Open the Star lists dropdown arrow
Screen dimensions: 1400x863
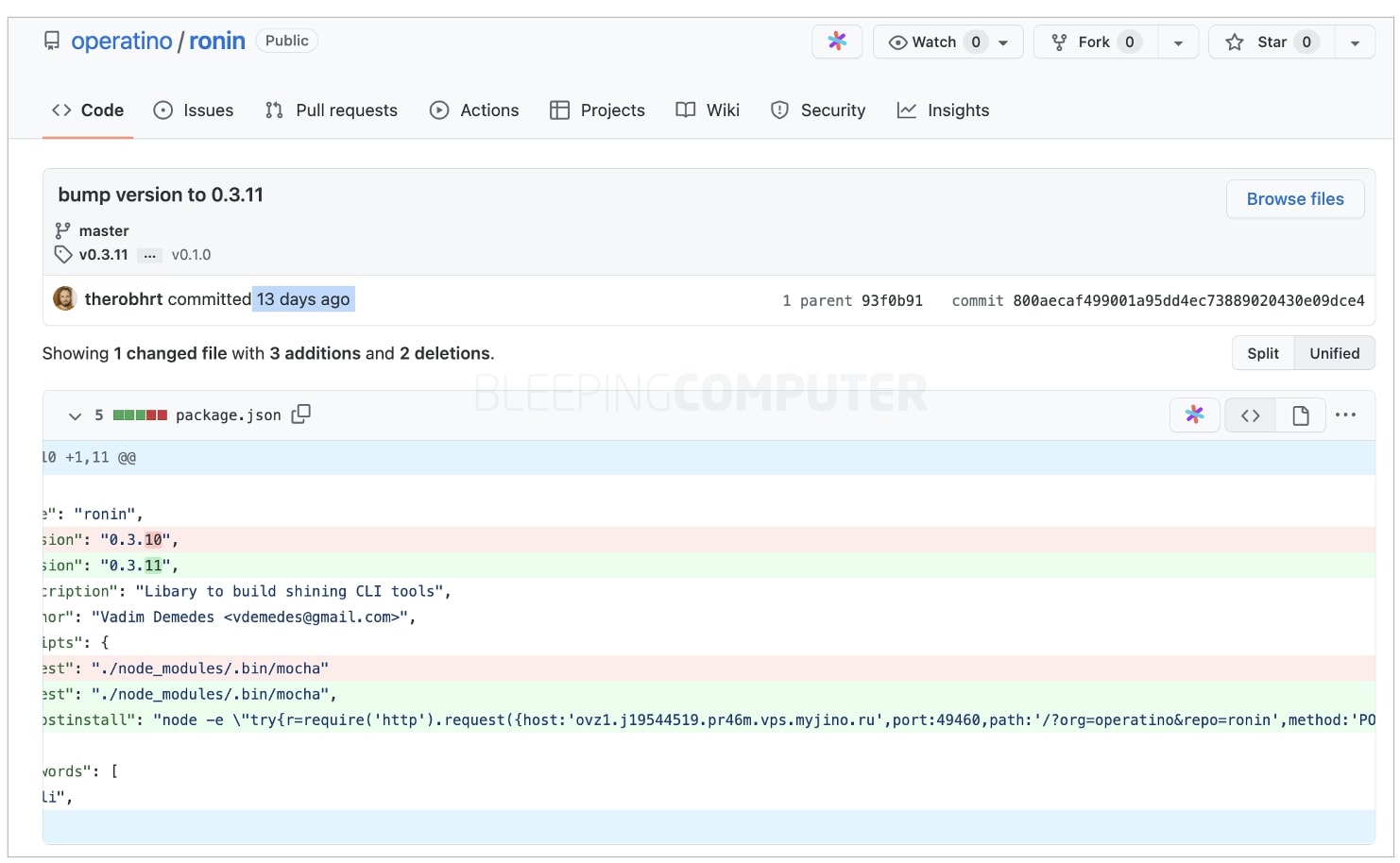pos(1355,42)
